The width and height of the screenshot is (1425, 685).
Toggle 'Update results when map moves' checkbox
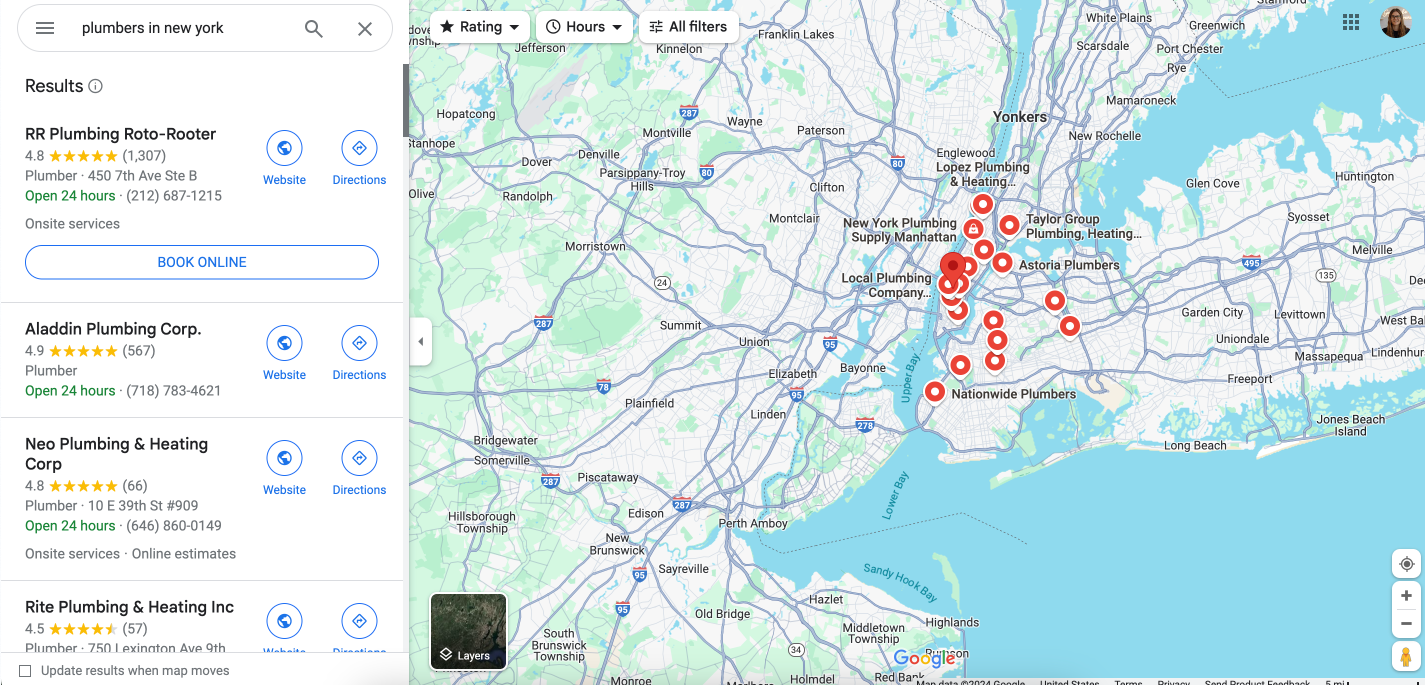(26, 671)
